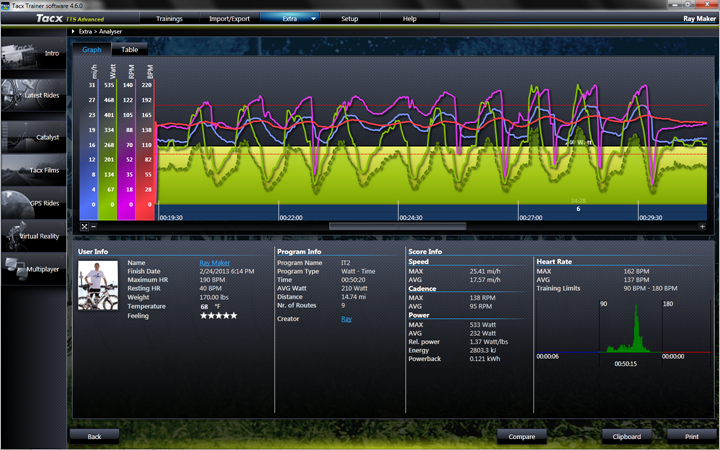Click the fit-to-window zoom icon under graph
The width and height of the screenshot is (720, 450).
[x=84, y=226]
